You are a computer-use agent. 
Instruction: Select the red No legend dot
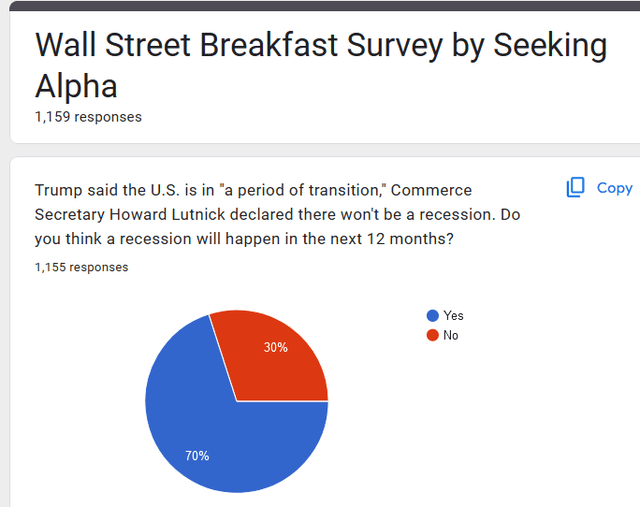[x=432, y=335]
